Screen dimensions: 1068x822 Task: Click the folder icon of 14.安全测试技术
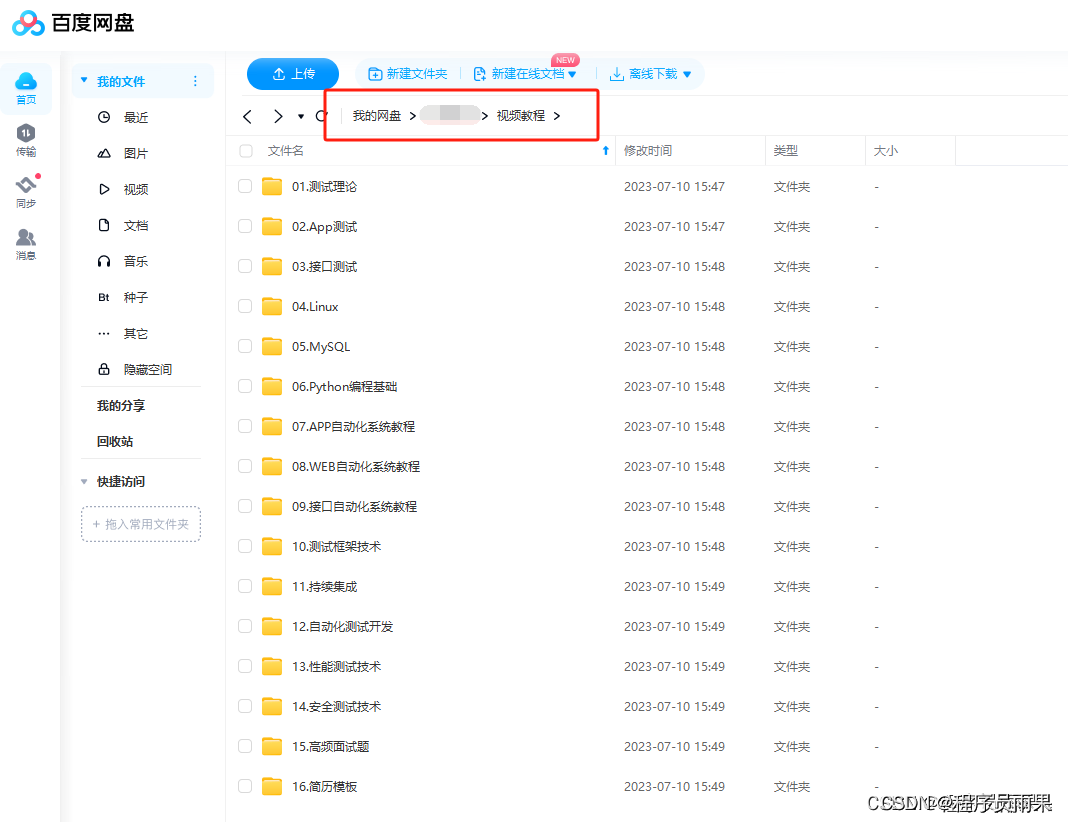pos(272,706)
